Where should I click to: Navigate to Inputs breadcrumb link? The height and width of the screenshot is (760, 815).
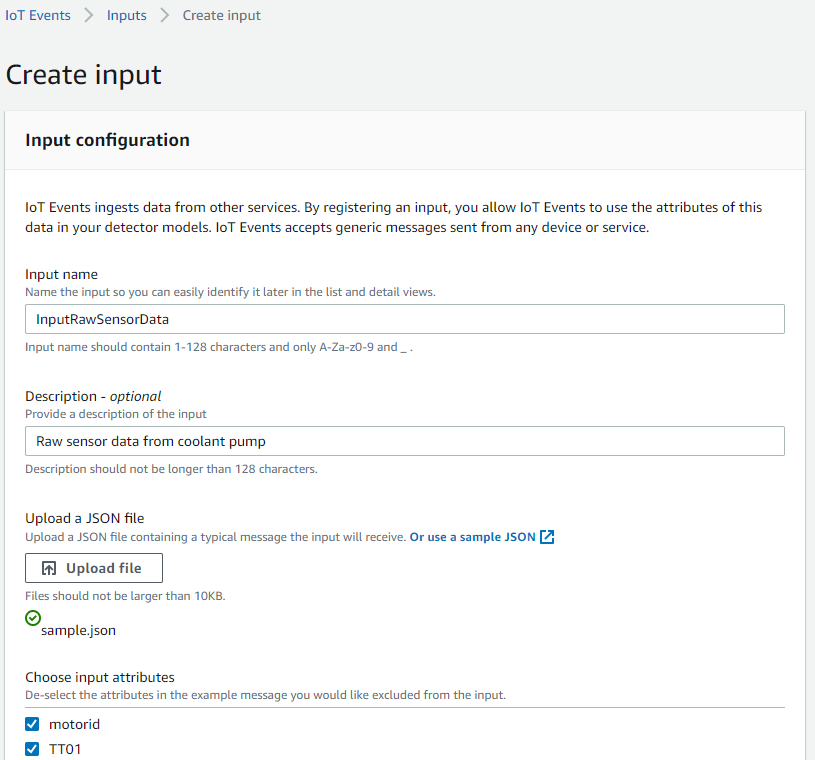coord(126,16)
